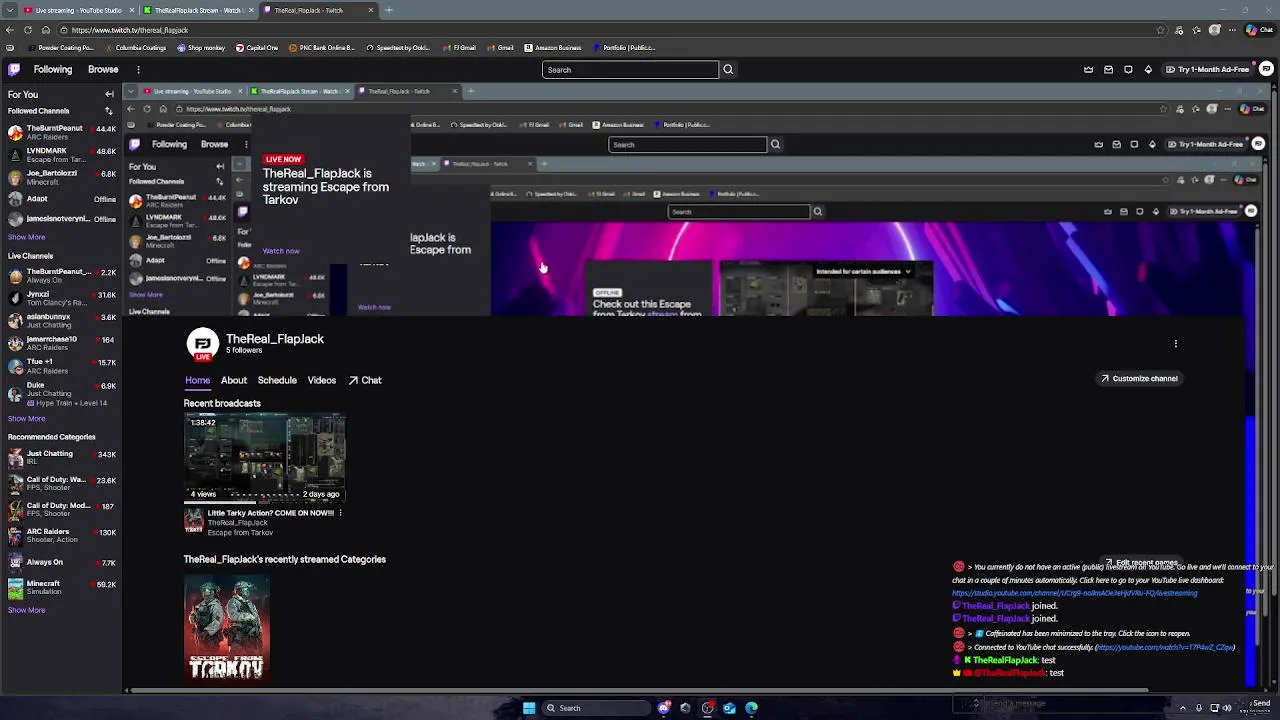This screenshot has width=1280, height=720.
Task: Go to Following page
Action: click(53, 69)
